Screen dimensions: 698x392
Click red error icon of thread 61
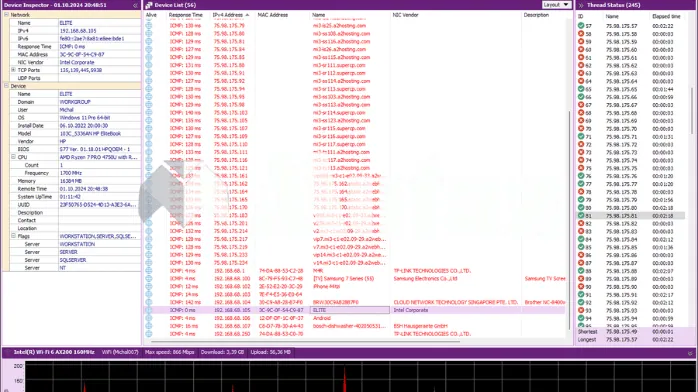(x=581, y=57)
